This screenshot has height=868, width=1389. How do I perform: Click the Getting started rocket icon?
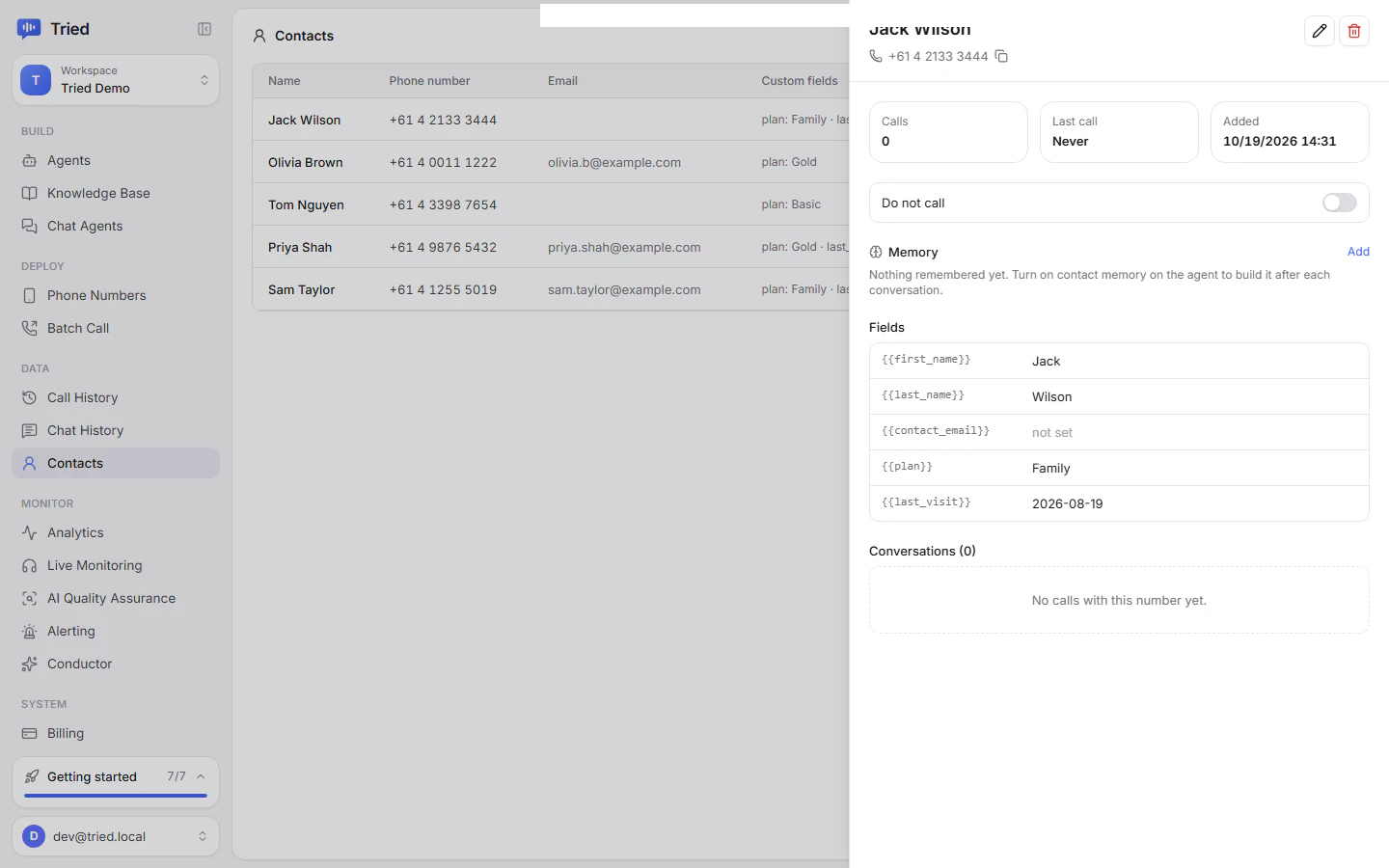[32, 776]
